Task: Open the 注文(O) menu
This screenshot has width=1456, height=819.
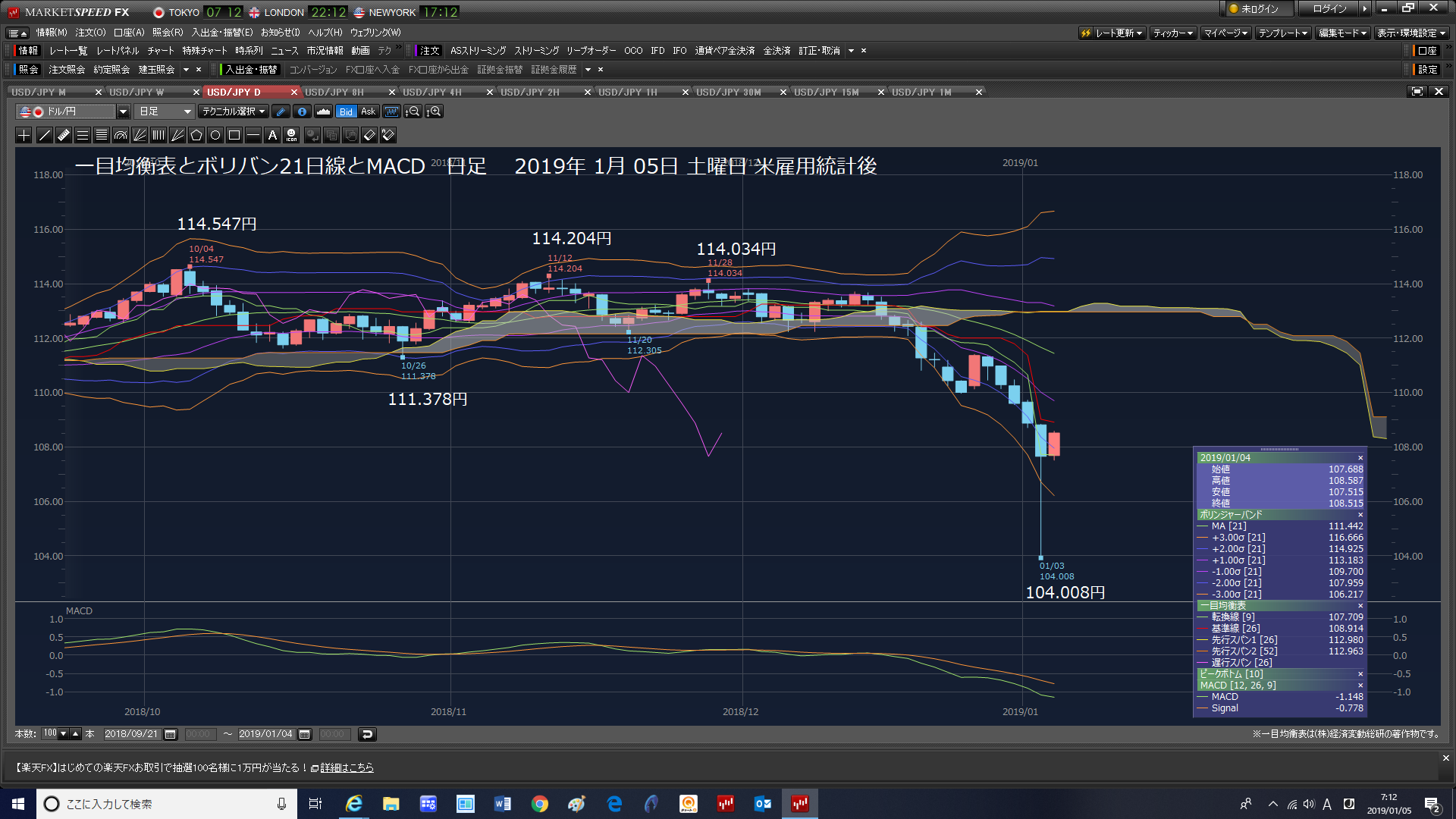Action: coord(90,33)
